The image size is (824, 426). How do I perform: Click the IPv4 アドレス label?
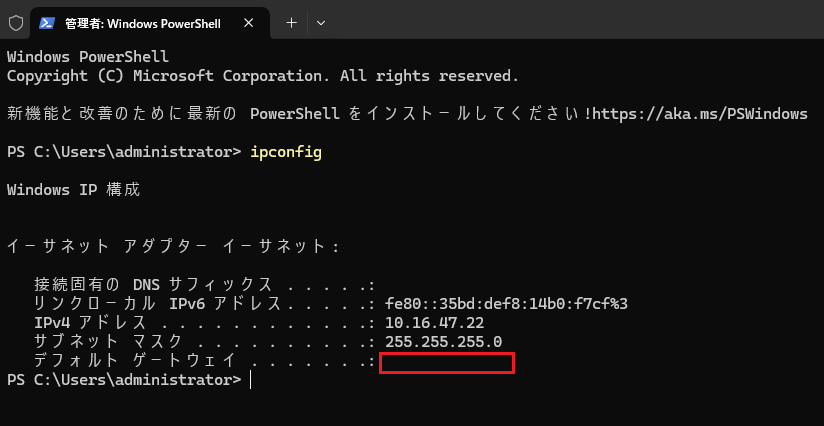[x=90, y=323]
